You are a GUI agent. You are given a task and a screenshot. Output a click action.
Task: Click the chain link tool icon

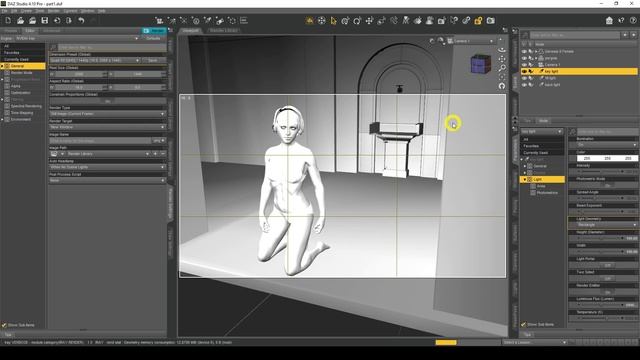(466, 20)
